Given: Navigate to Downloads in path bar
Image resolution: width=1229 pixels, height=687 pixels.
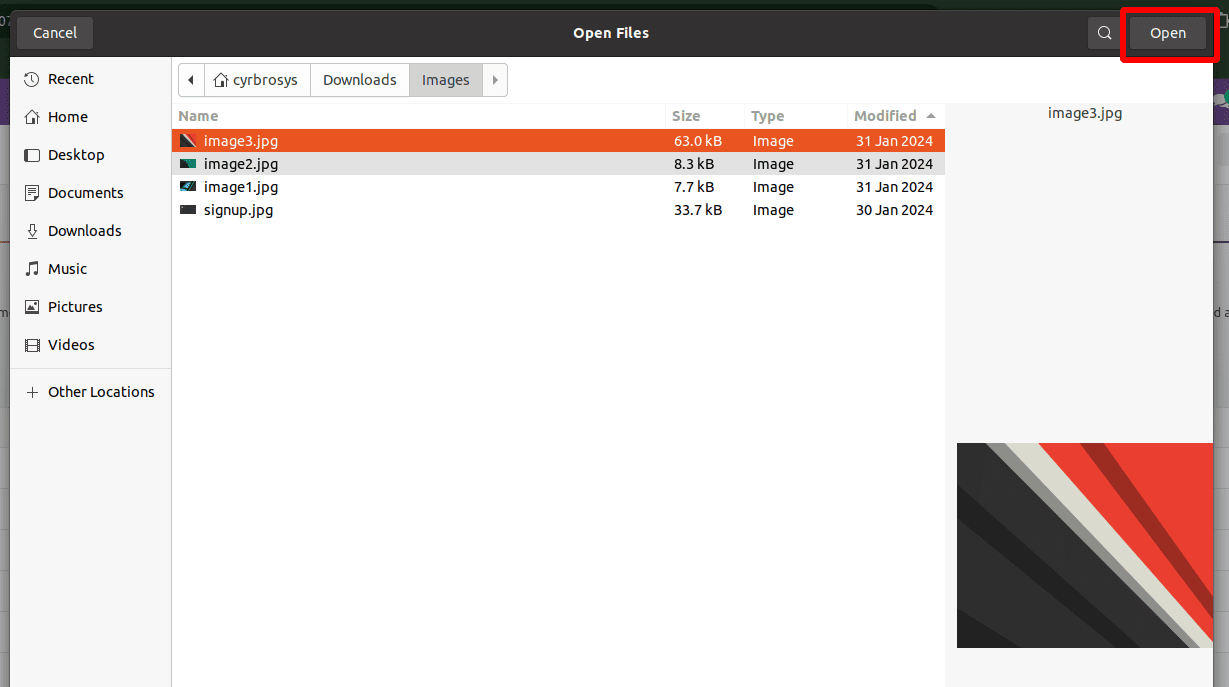Looking at the screenshot, I should [x=360, y=80].
